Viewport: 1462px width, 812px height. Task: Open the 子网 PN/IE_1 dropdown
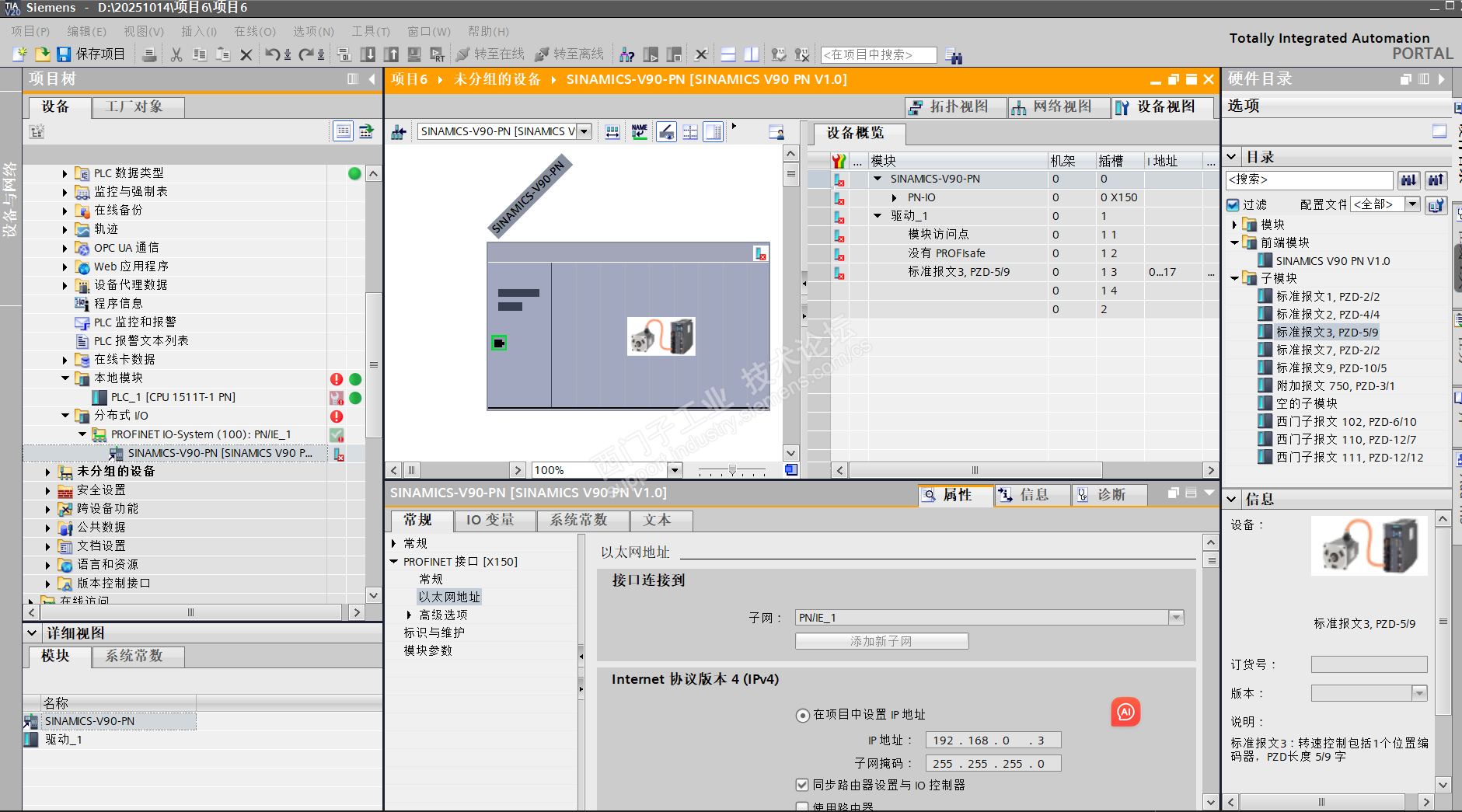tap(1176, 618)
